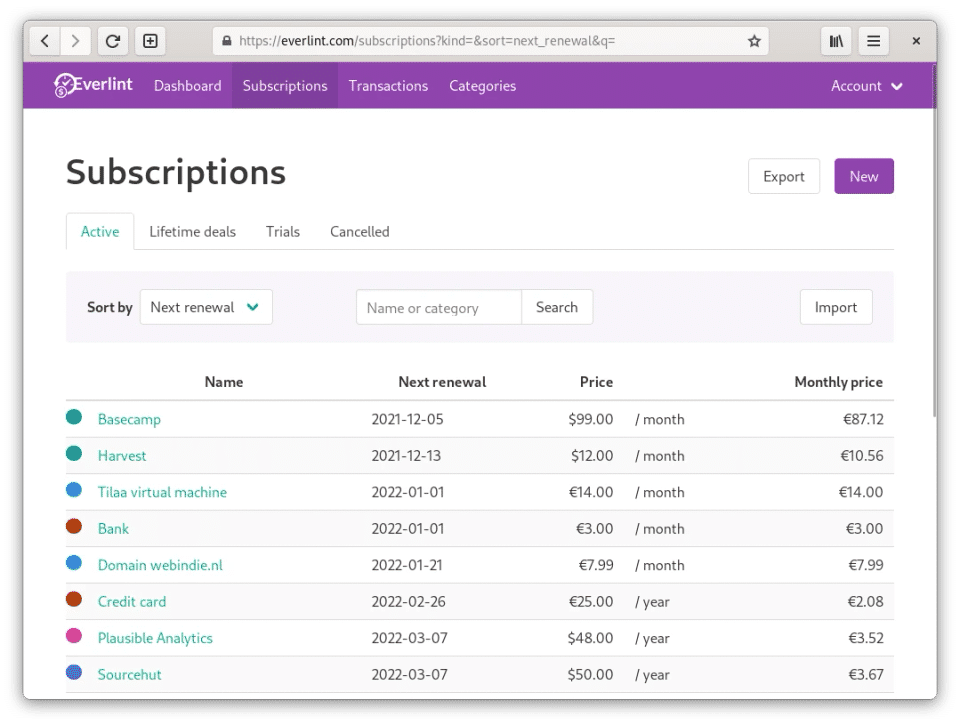
Task: Open a new tab with plus icon
Action: point(150,41)
